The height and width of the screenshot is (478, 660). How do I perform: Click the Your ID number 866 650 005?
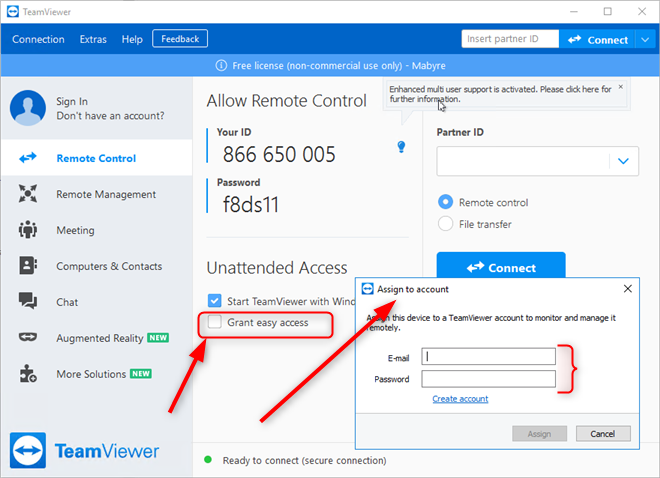tap(279, 154)
